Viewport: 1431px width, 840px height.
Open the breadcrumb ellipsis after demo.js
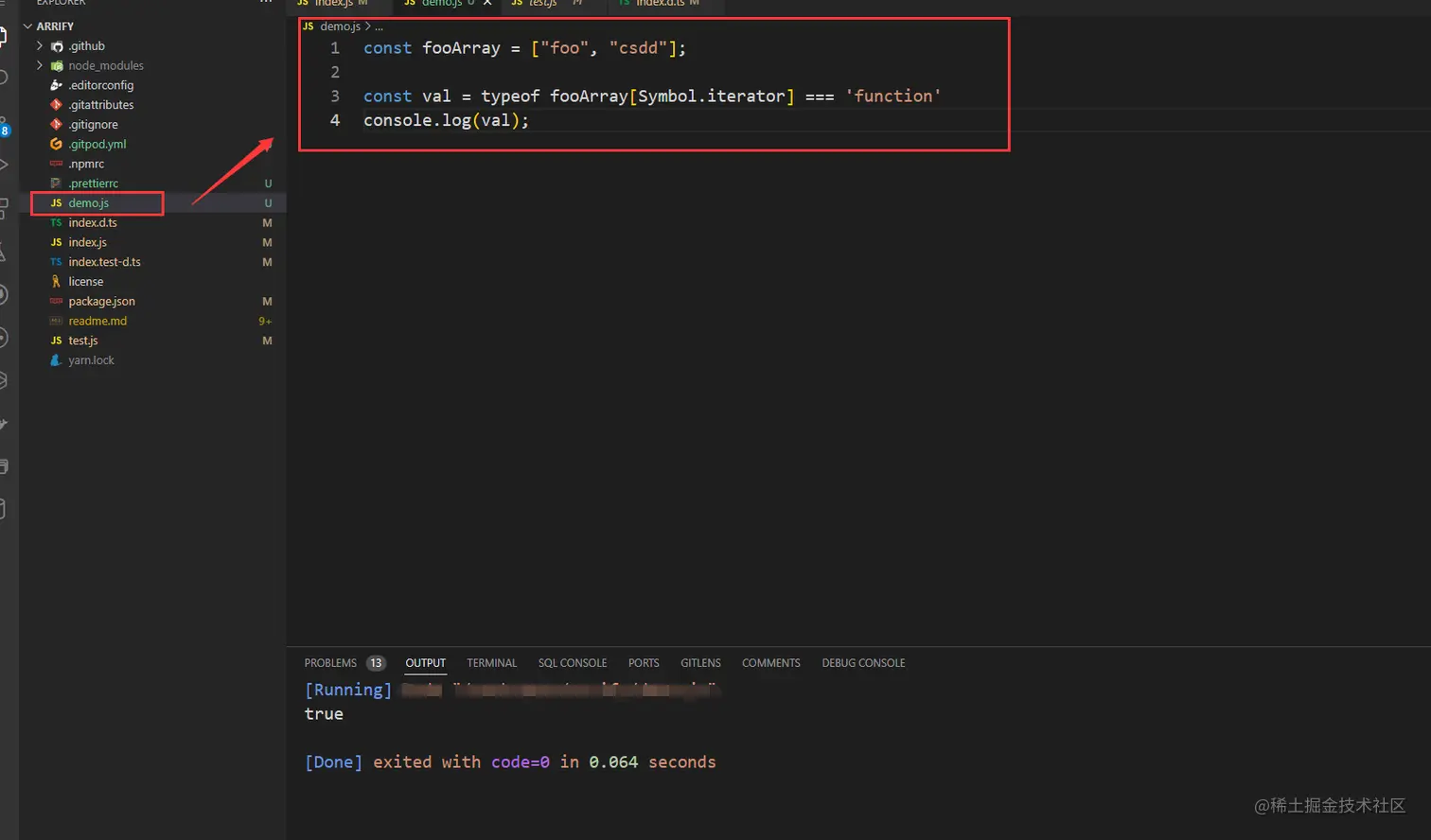coord(379,26)
